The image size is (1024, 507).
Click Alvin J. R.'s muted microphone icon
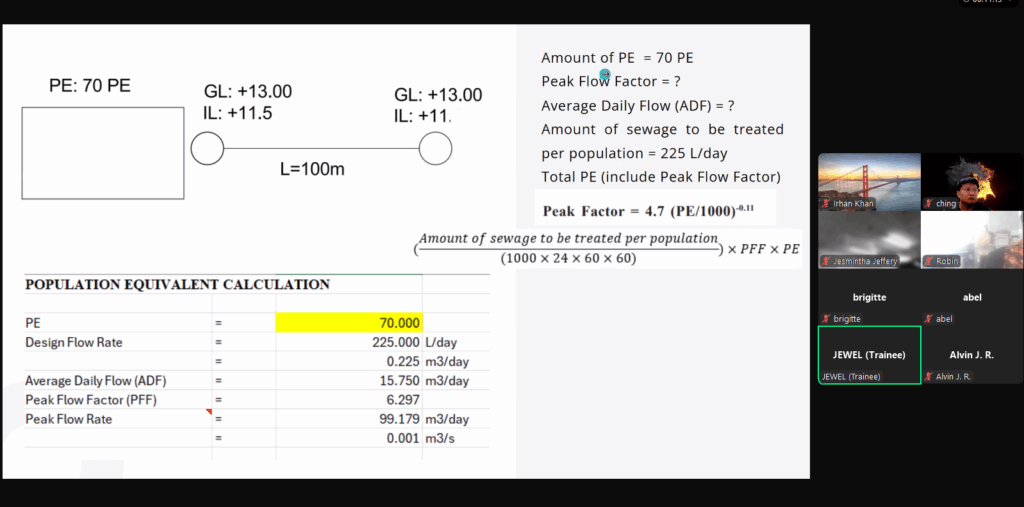(929, 376)
